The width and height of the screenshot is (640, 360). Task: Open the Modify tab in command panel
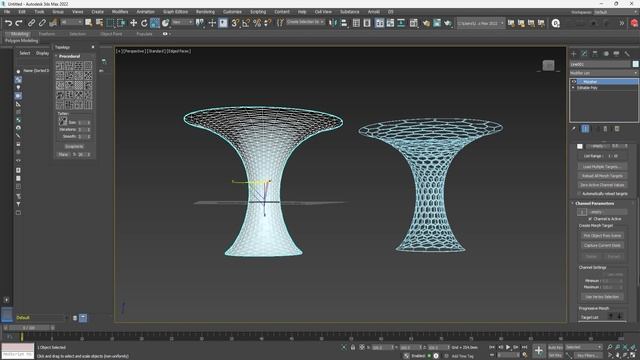[584, 54]
